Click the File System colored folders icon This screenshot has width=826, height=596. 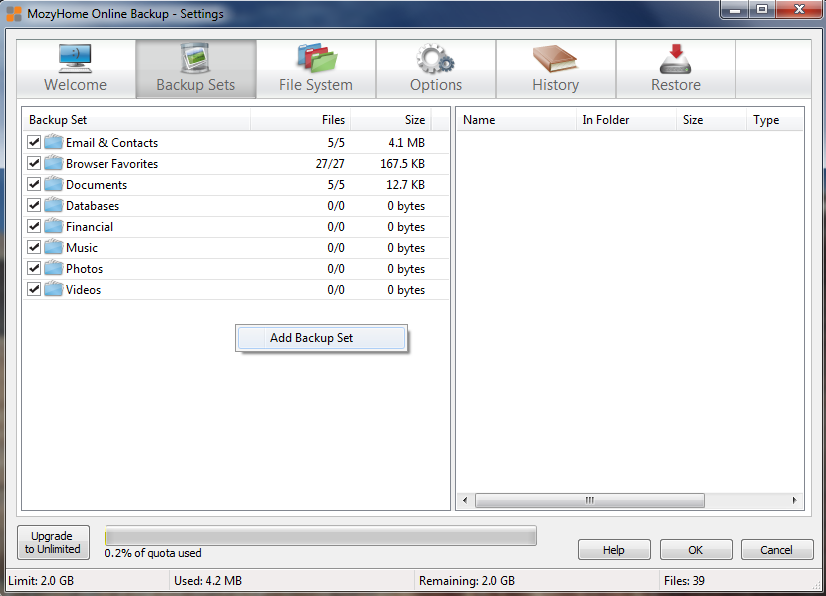pos(316,58)
